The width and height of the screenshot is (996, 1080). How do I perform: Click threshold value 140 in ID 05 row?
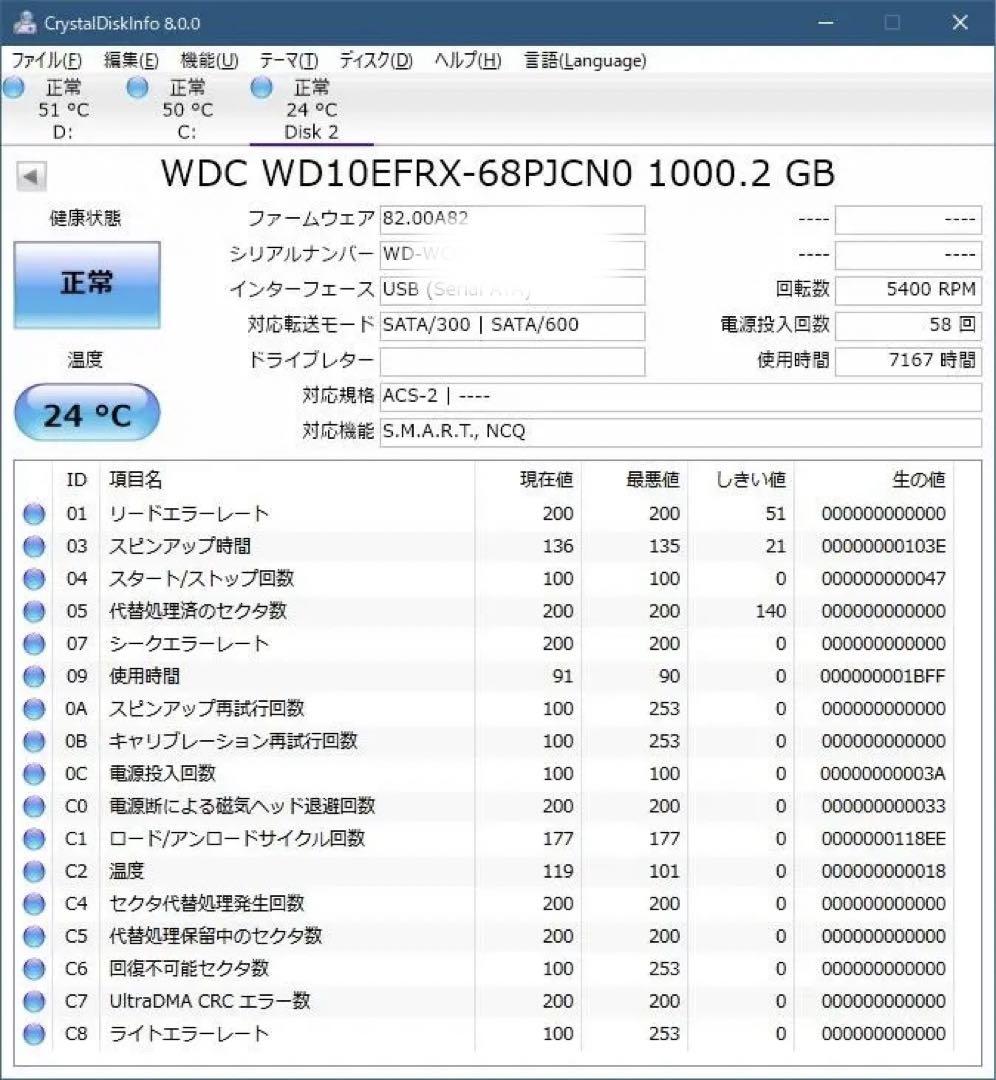[x=771, y=611]
